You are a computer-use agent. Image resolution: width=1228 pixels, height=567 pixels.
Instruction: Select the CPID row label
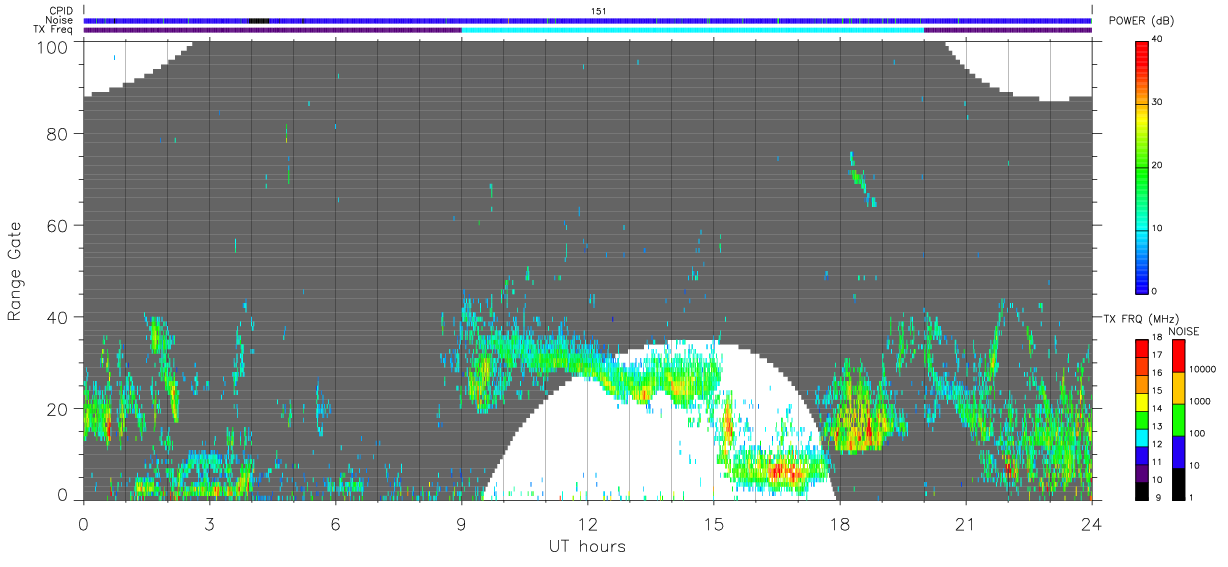61,11
